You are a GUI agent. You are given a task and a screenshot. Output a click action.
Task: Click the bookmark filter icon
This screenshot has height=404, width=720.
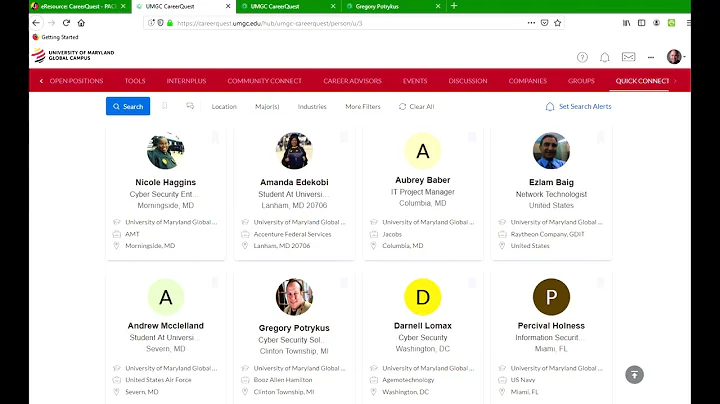point(165,106)
